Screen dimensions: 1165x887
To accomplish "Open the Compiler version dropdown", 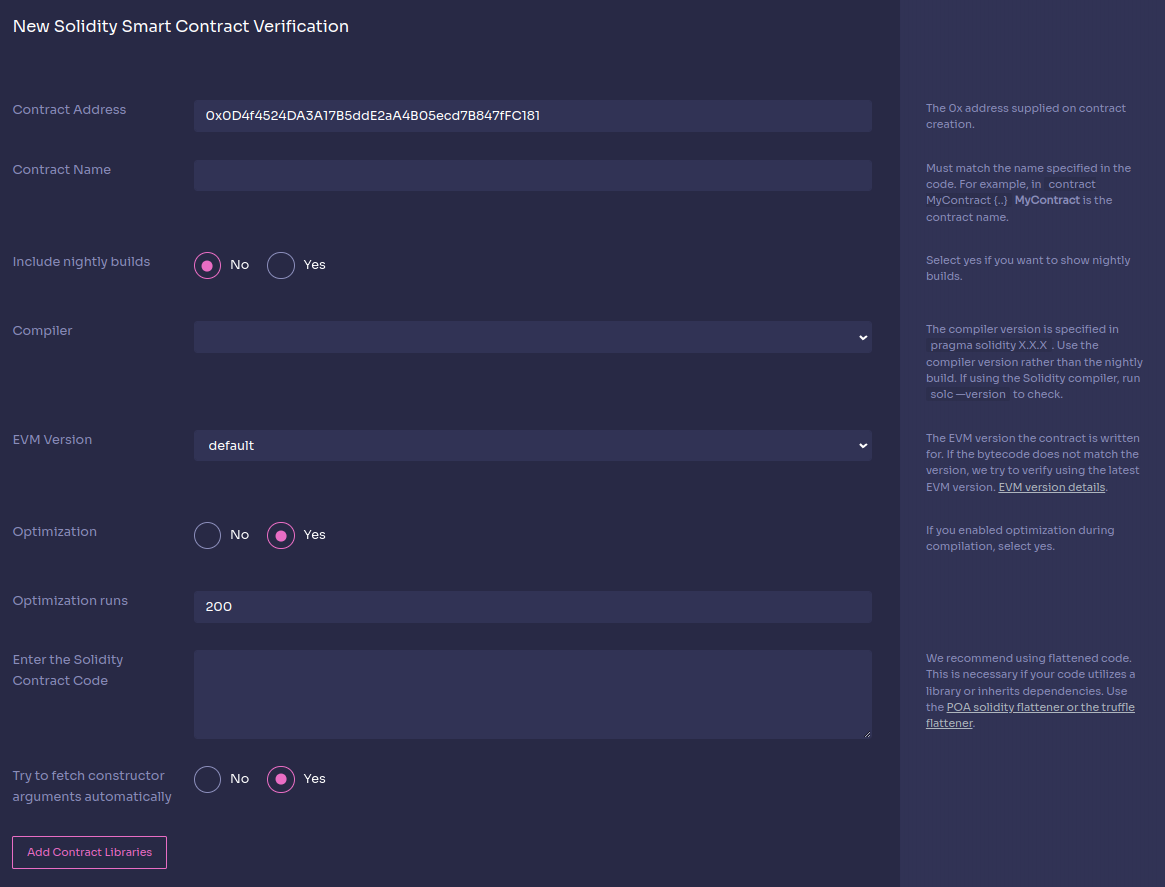I will [x=532, y=337].
